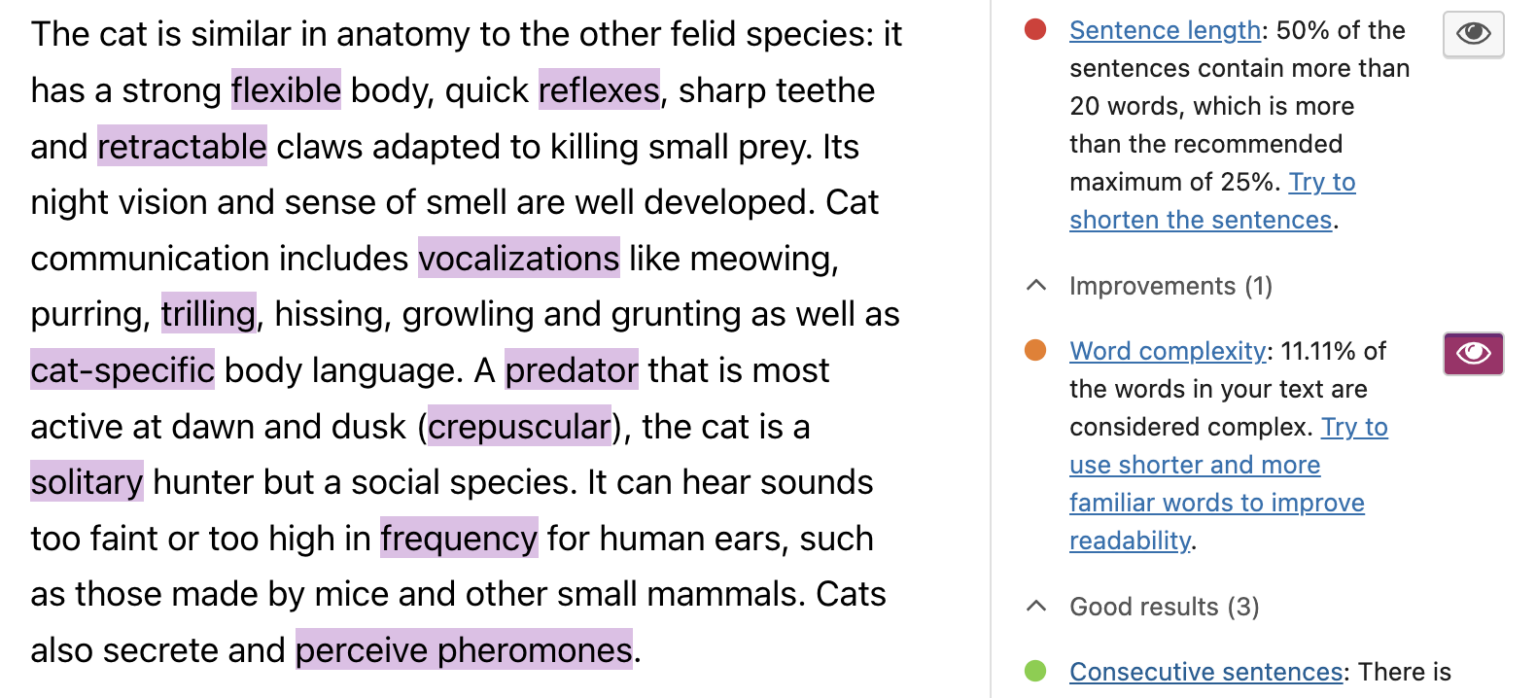Screen dimensions: 1536x698
Task: Click the Consecutive sentences link
Action: (x=1205, y=672)
